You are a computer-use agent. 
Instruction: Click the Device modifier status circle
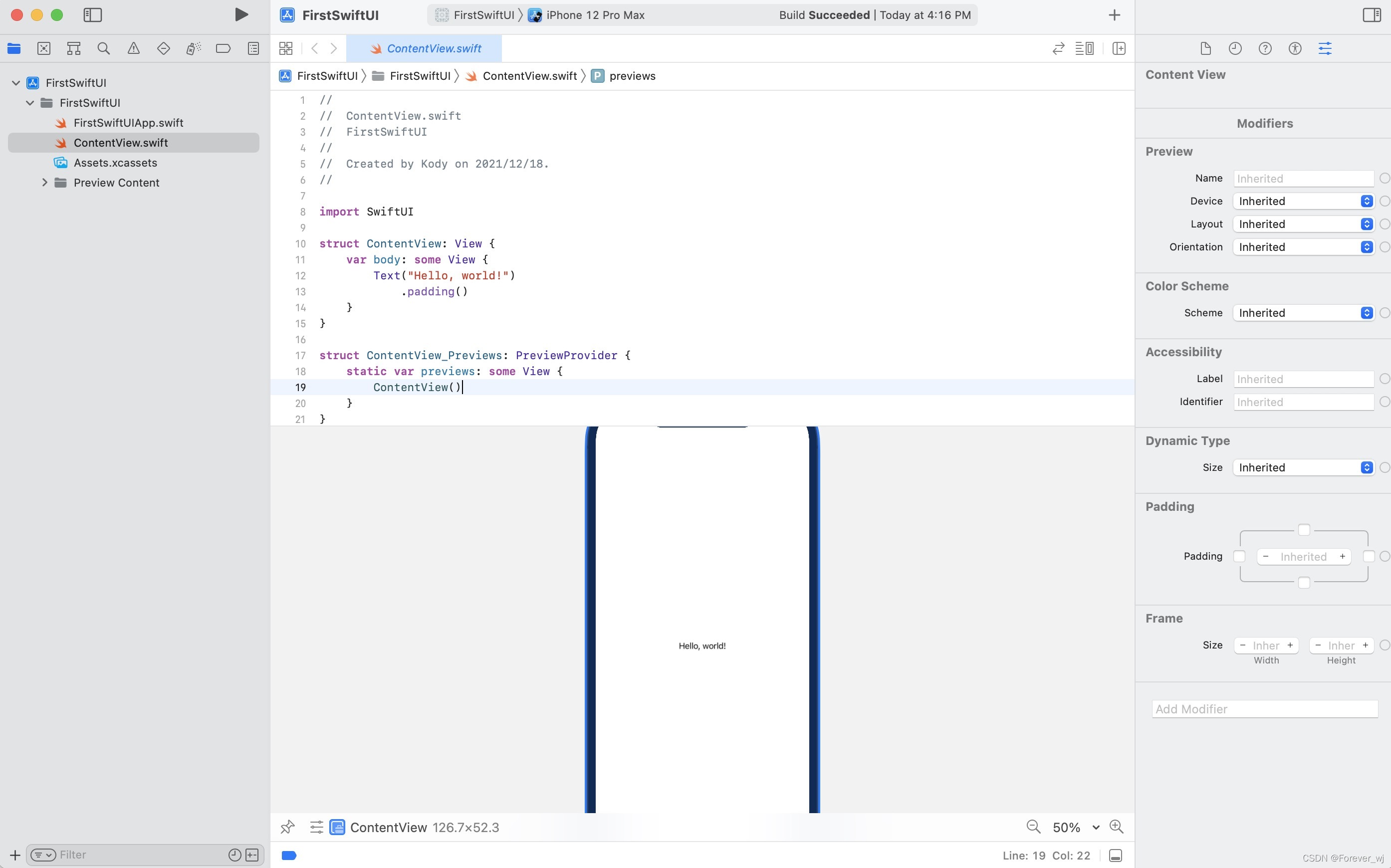point(1385,201)
